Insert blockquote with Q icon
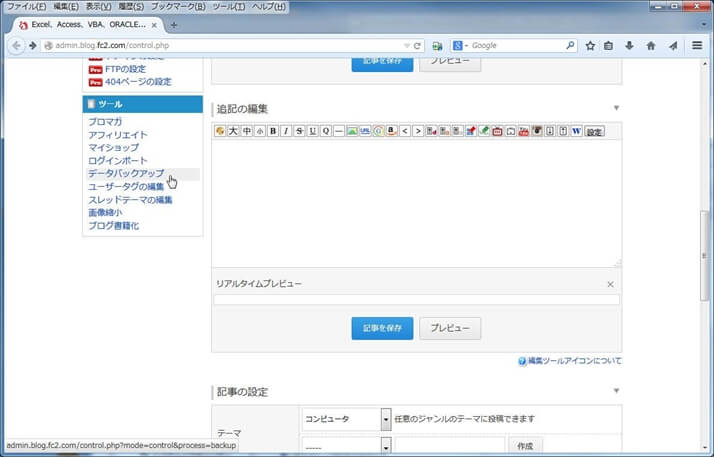Screen dimensions: 714x457 tap(326, 131)
